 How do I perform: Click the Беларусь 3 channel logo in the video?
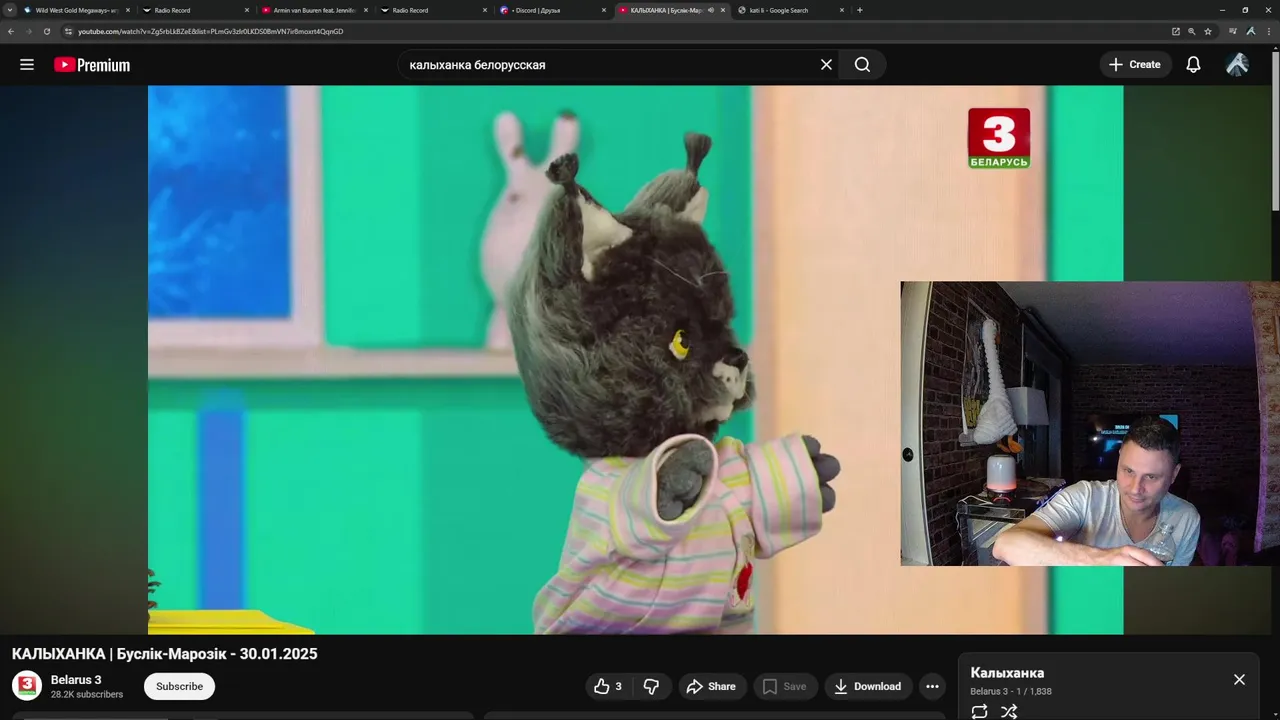coord(999,138)
